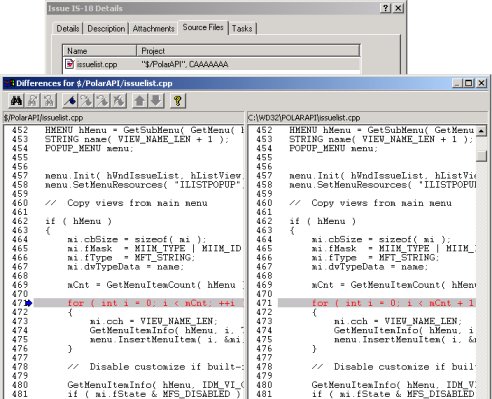Click the binoculars Find icon
This screenshot has height=399, width=492.
(16, 101)
